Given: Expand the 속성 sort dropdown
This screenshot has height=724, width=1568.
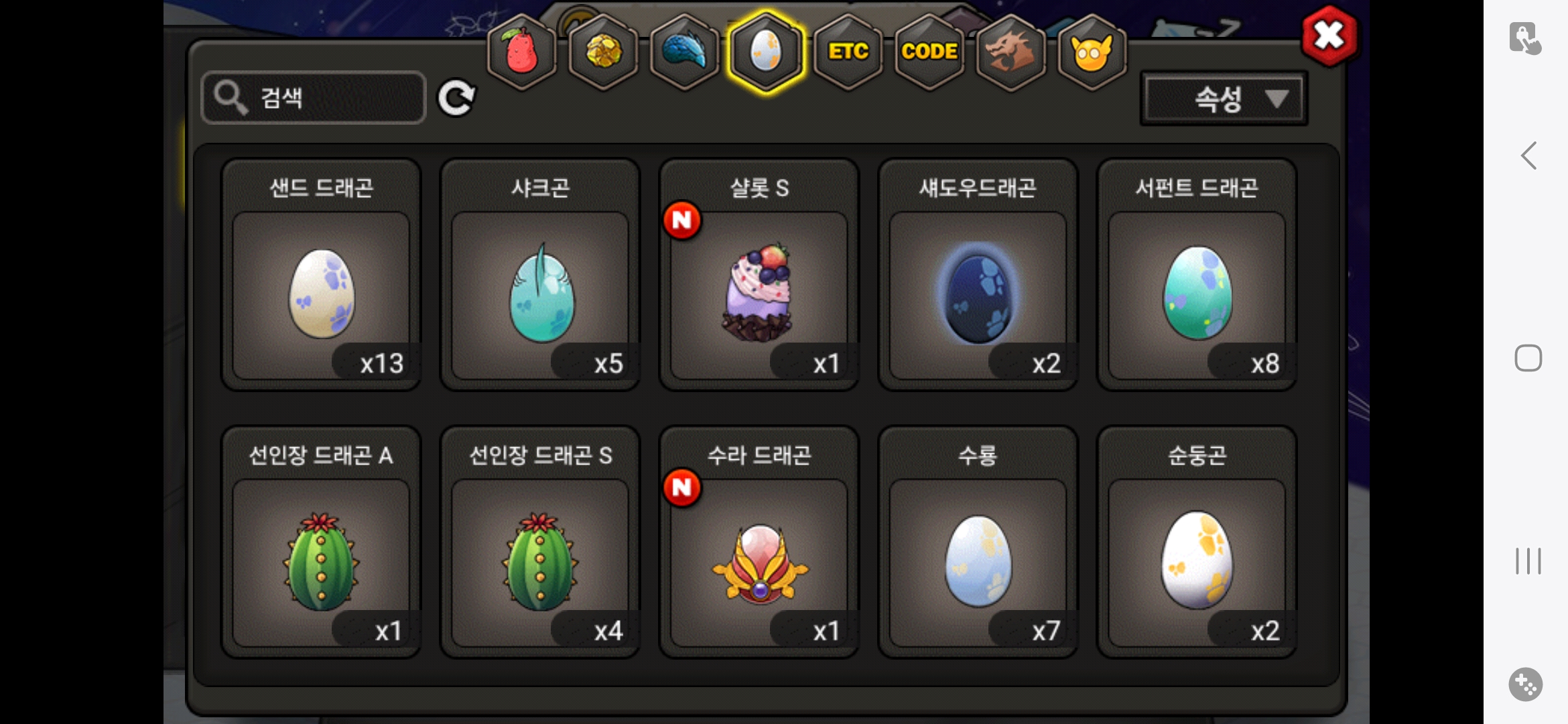Looking at the screenshot, I should point(1224,99).
